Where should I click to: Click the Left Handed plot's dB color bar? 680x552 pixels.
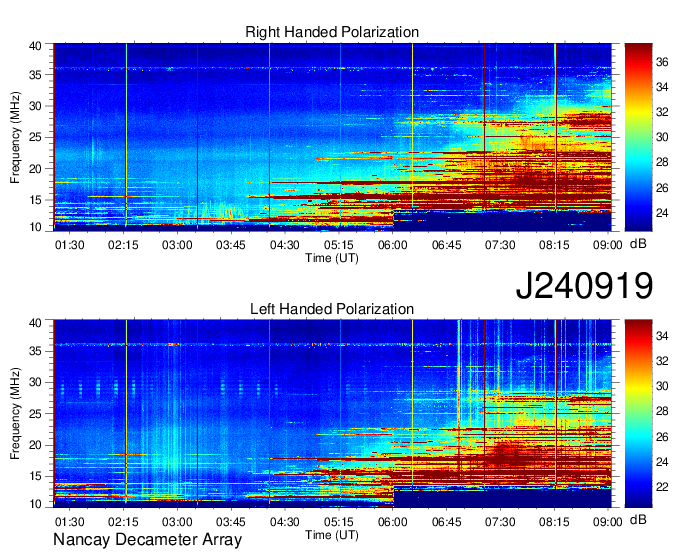coord(638,414)
